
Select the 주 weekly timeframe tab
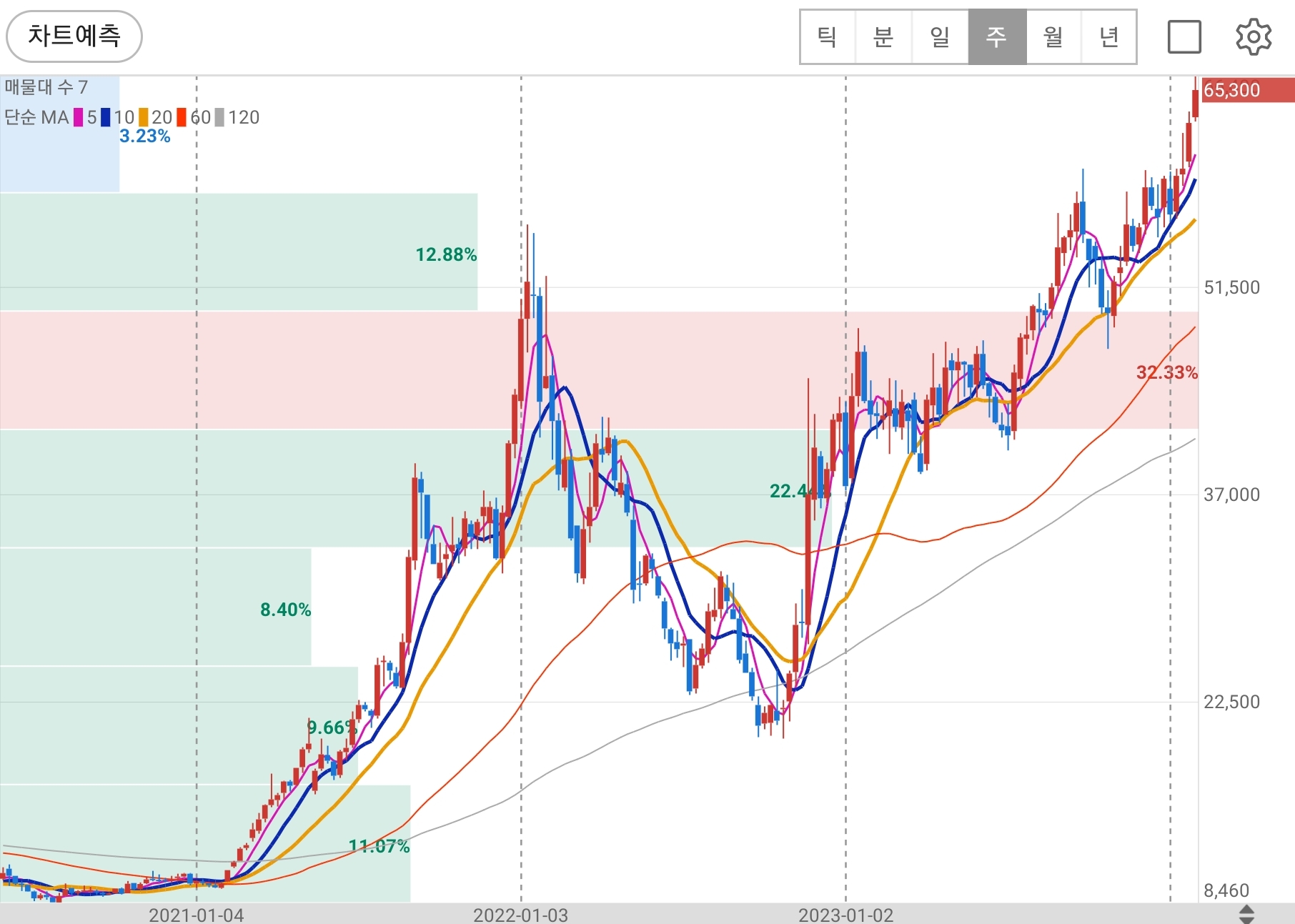pyautogui.click(x=997, y=37)
